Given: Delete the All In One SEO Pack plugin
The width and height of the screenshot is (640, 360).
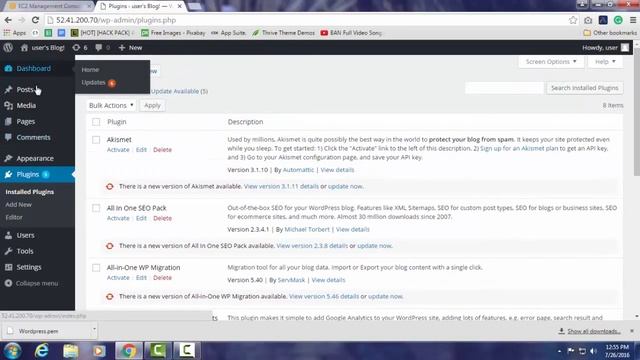Looking at the screenshot, I should coord(162,218).
